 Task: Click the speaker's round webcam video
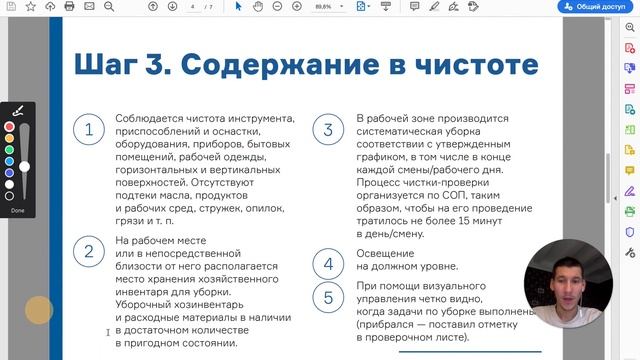point(569,284)
